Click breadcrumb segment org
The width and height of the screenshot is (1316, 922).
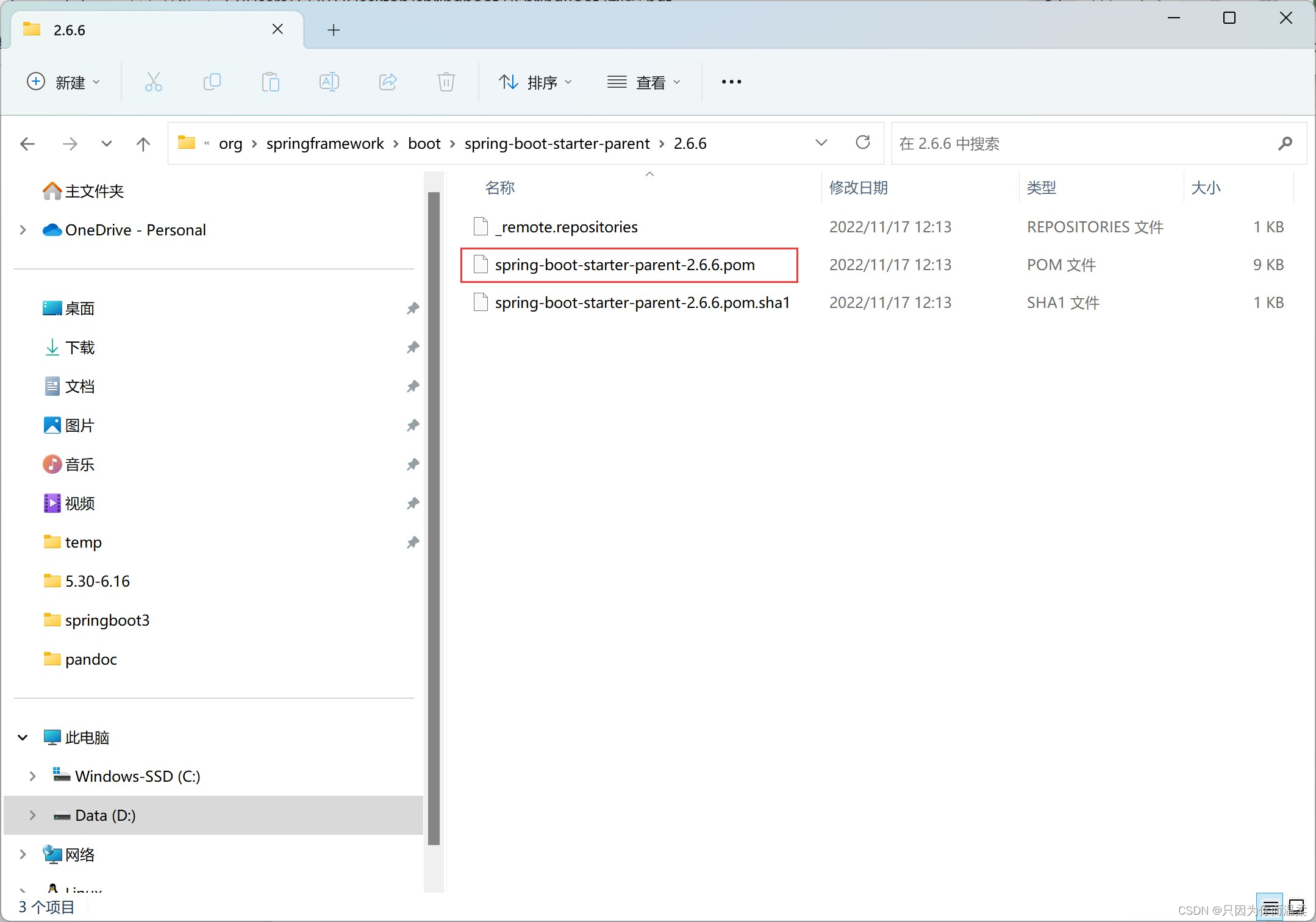click(231, 143)
